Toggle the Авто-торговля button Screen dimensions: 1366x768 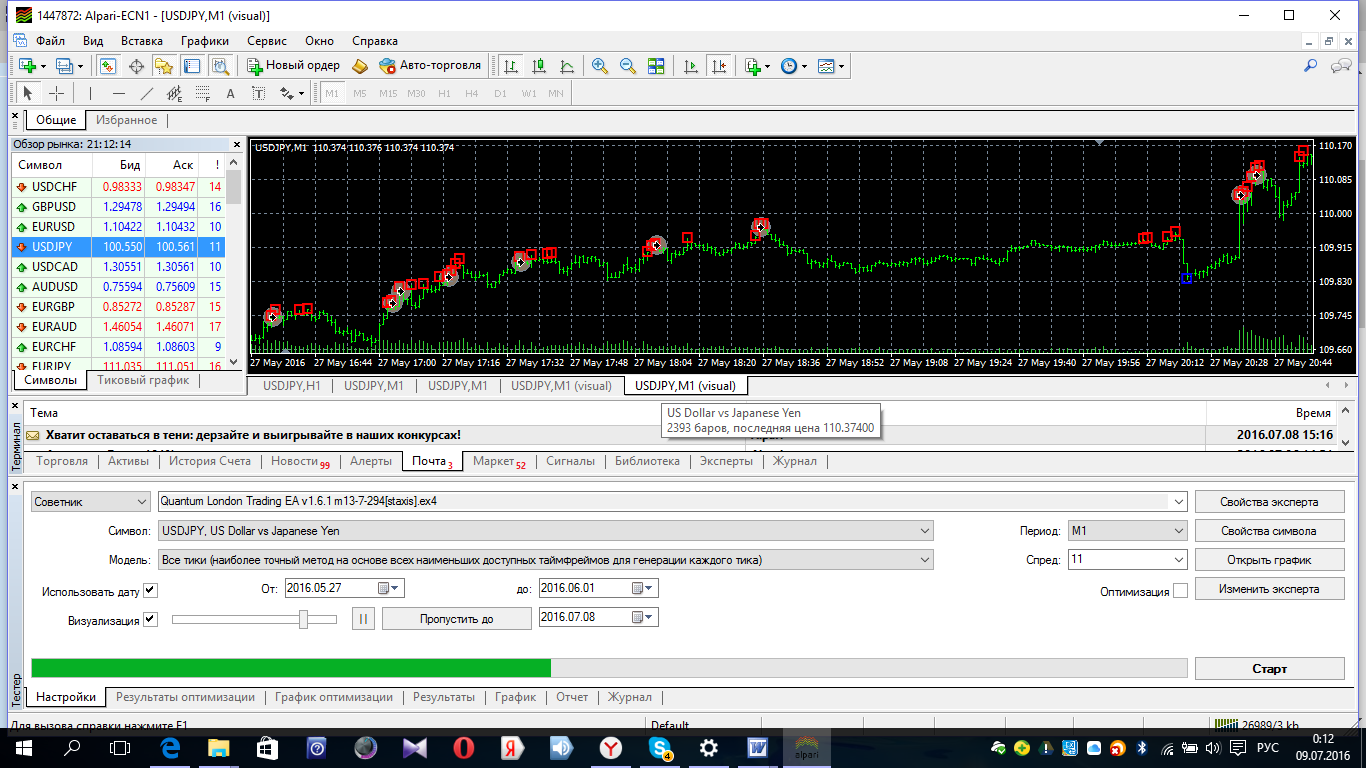430,66
